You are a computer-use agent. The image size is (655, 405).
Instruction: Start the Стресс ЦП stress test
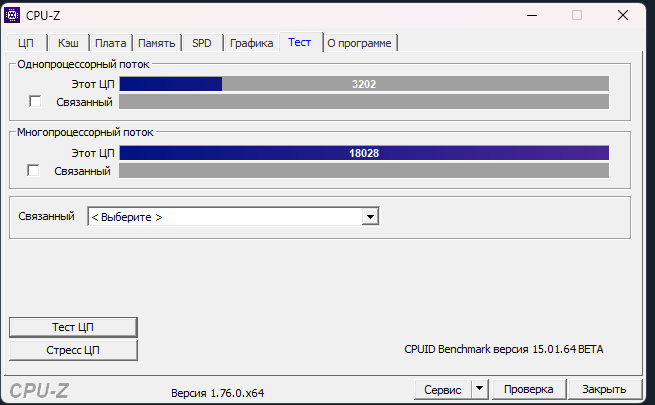(x=73, y=350)
